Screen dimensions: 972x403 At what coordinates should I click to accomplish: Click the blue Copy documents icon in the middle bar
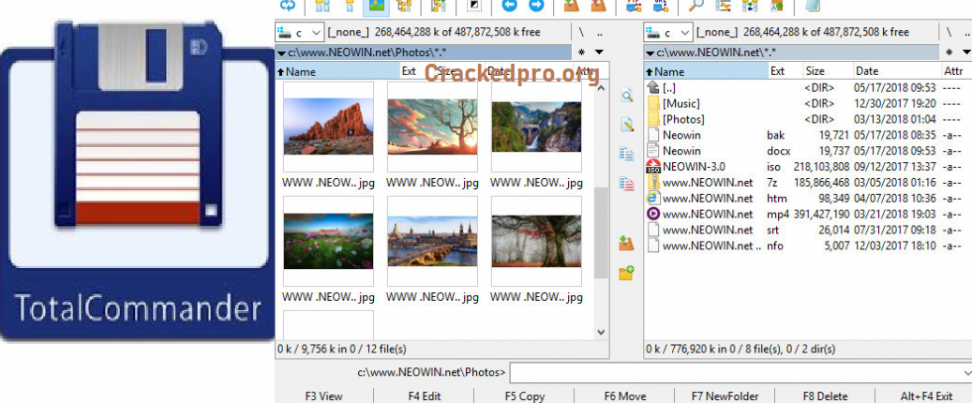tap(627, 154)
